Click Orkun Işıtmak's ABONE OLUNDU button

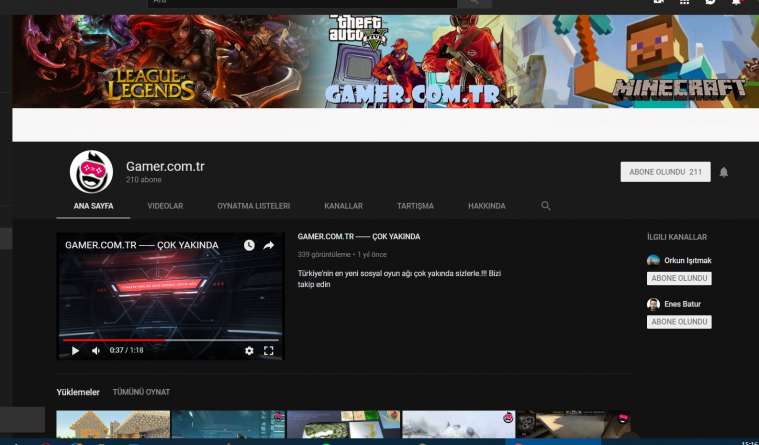[x=679, y=278]
